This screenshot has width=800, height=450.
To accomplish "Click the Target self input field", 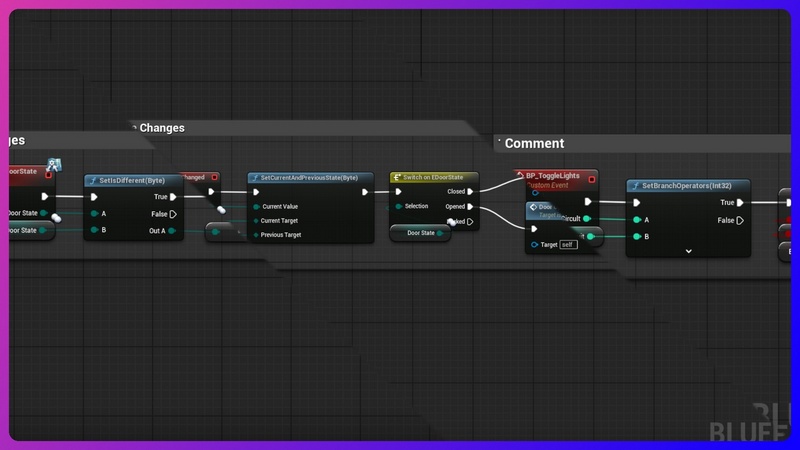I will click(568, 244).
